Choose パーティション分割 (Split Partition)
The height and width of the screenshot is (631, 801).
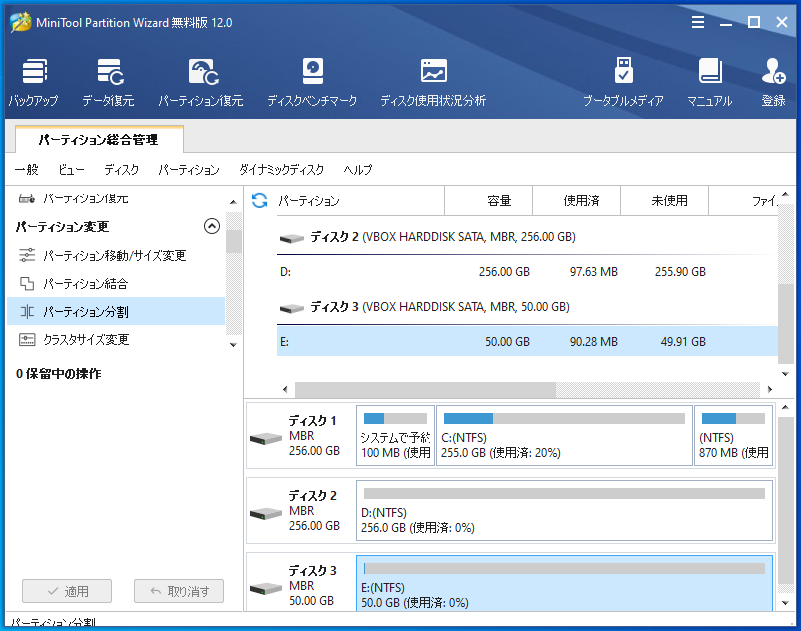[x=115, y=311]
